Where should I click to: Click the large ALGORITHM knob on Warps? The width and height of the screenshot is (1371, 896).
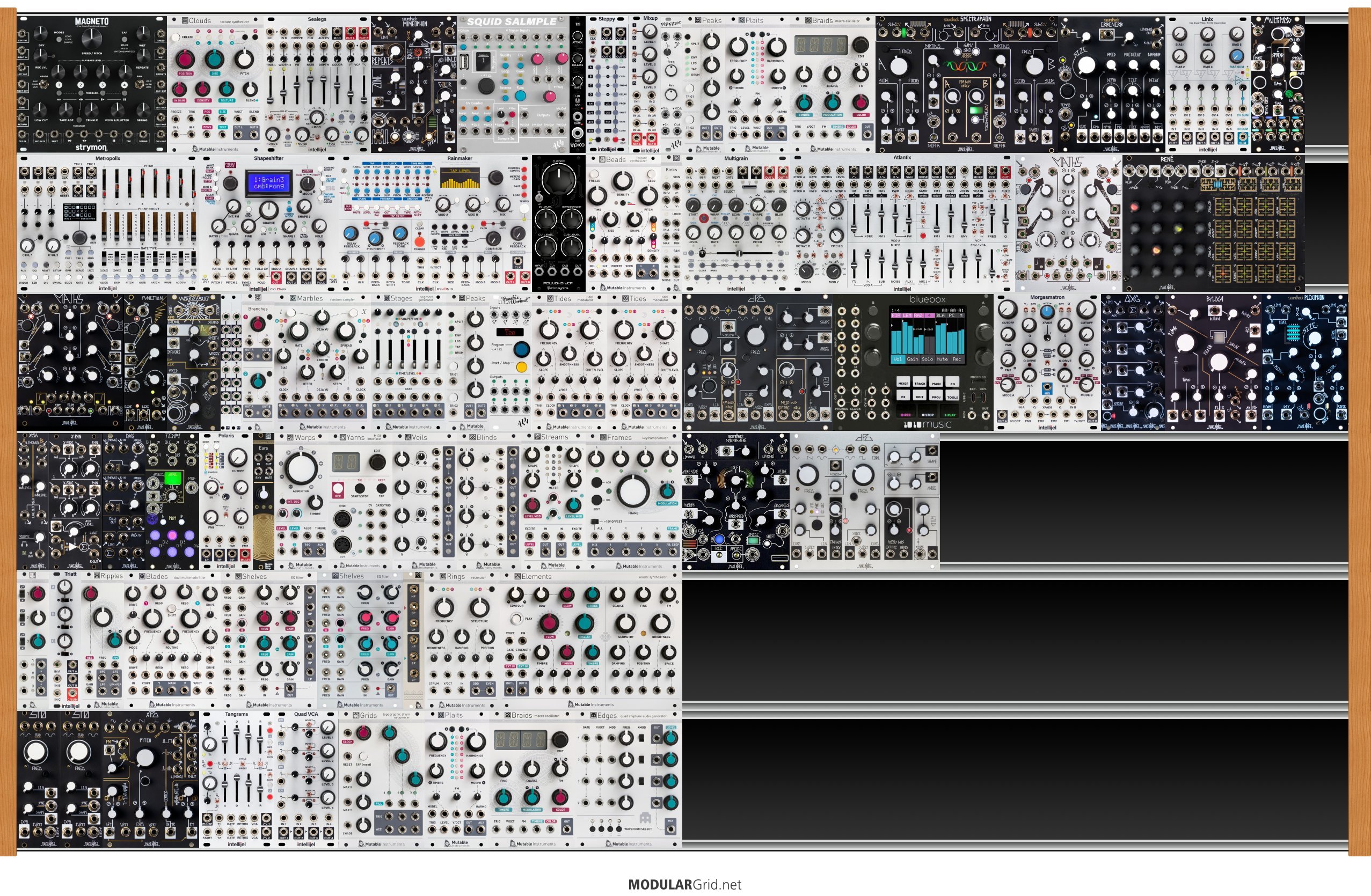300,469
